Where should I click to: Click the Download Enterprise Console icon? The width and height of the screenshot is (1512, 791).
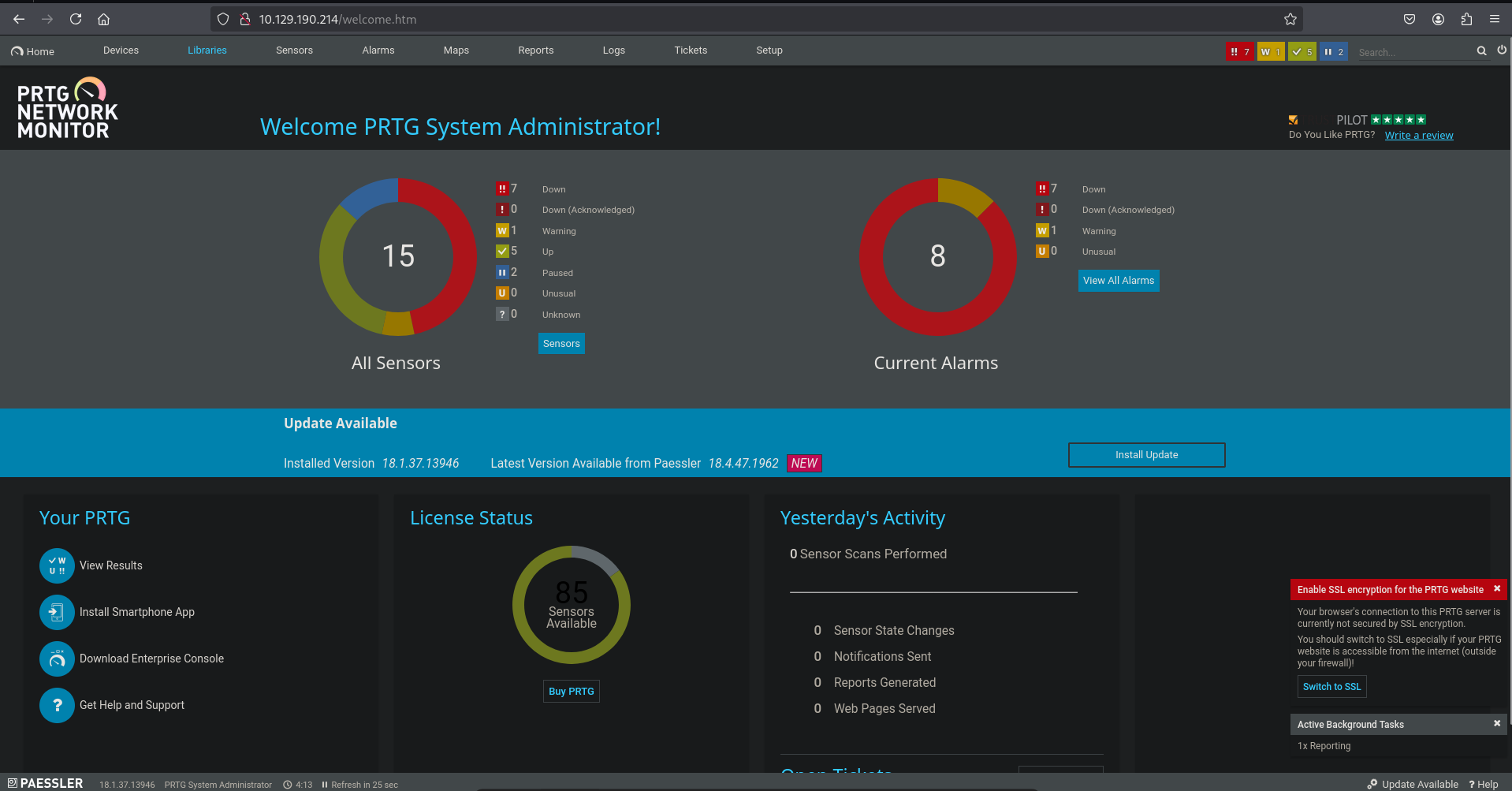pos(57,659)
